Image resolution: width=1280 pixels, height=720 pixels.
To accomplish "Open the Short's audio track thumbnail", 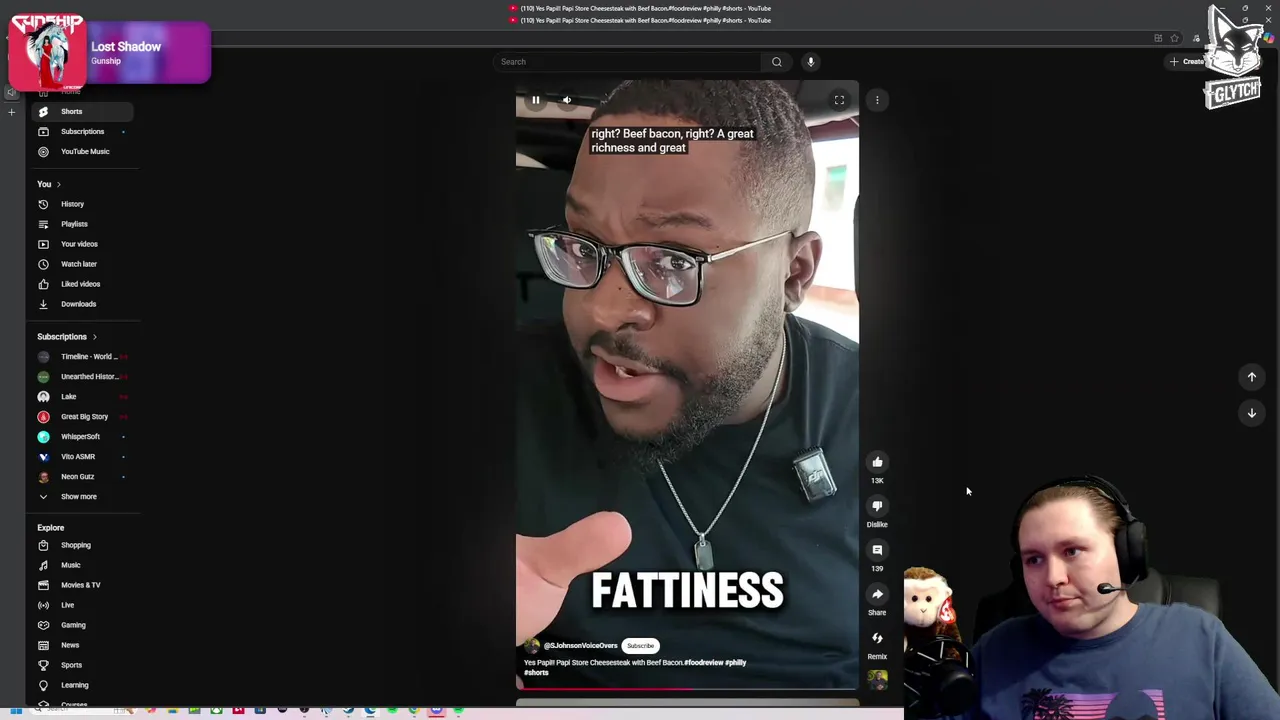I will click(877, 680).
